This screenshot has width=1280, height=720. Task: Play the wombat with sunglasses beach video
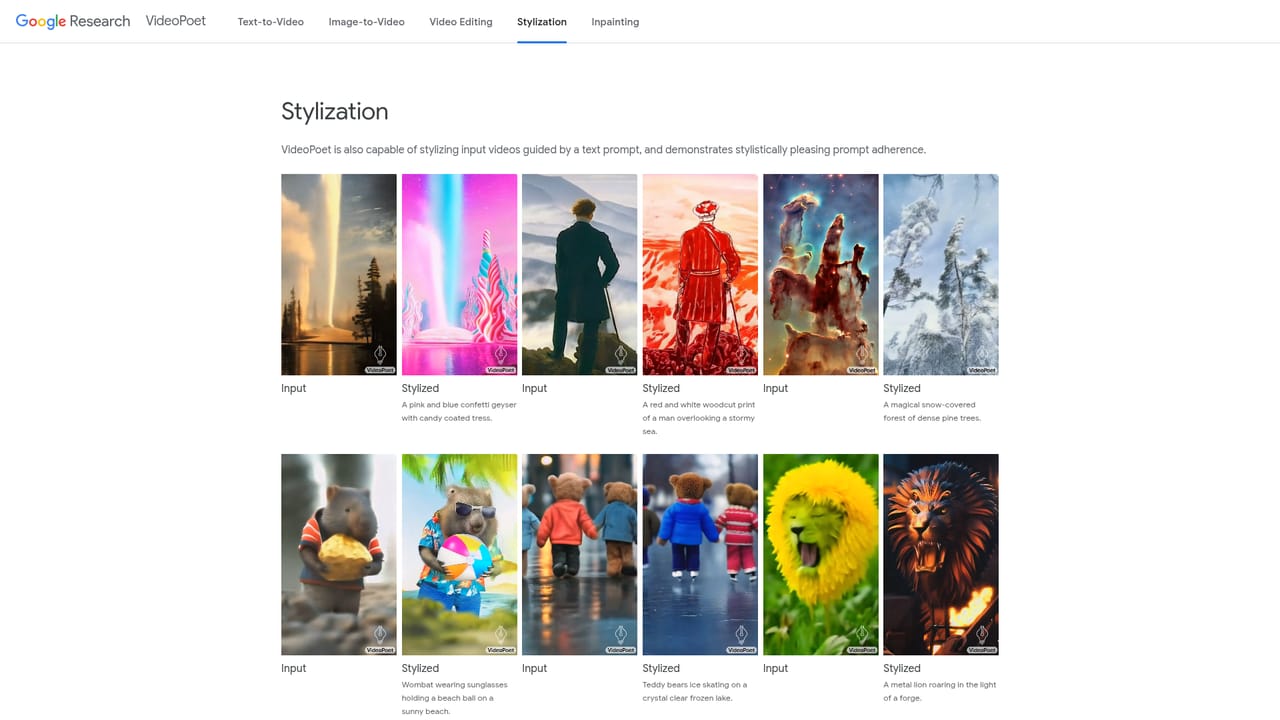tap(460, 555)
